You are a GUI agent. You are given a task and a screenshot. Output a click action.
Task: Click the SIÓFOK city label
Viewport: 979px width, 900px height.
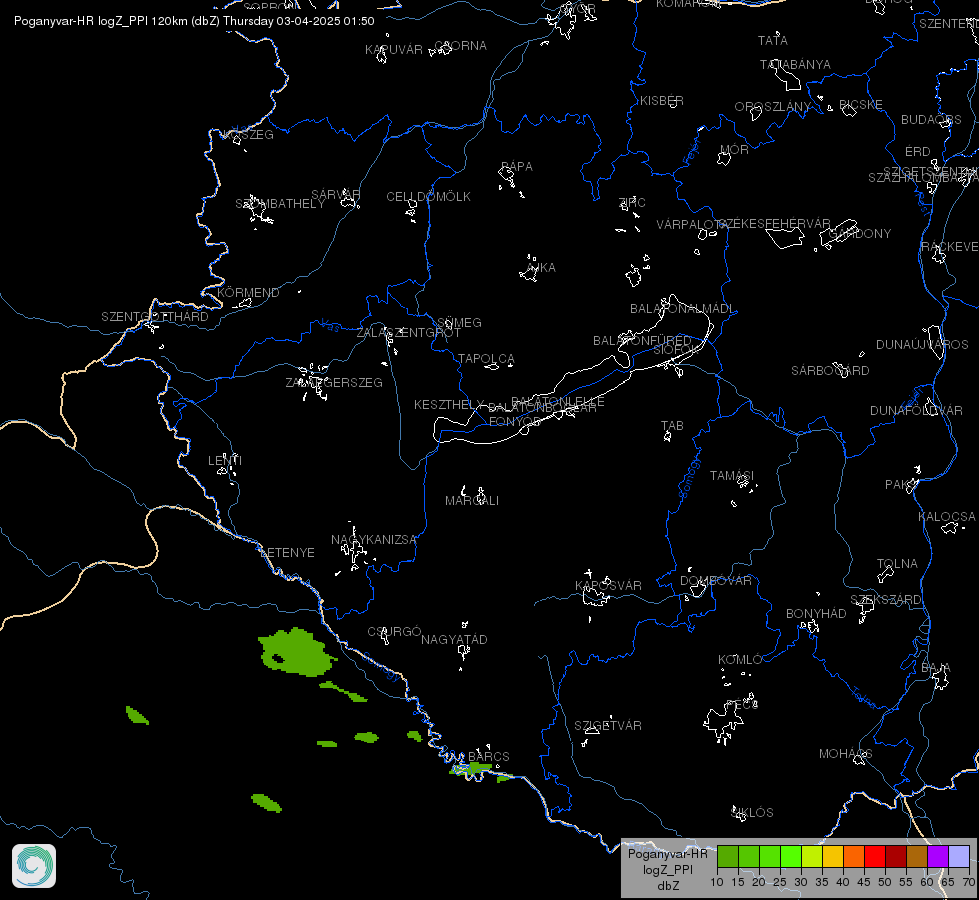[x=674, y=350]
